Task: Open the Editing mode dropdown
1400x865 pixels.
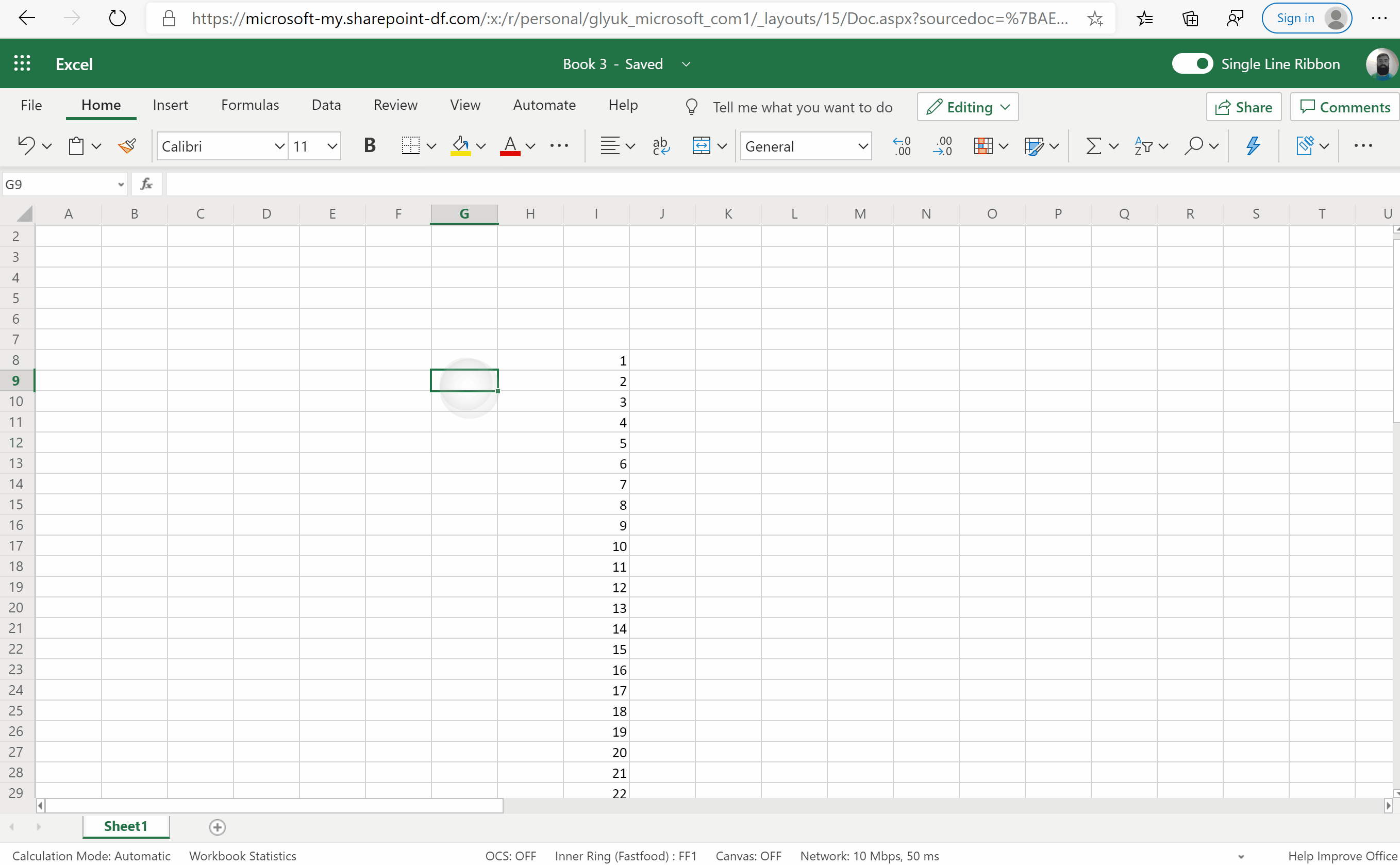Action: [968, 107]
